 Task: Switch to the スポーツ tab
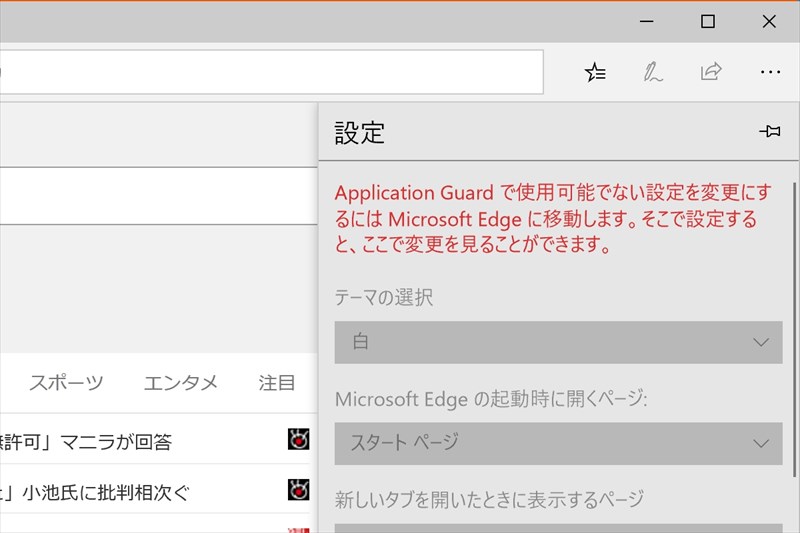[x=66, y=383]
